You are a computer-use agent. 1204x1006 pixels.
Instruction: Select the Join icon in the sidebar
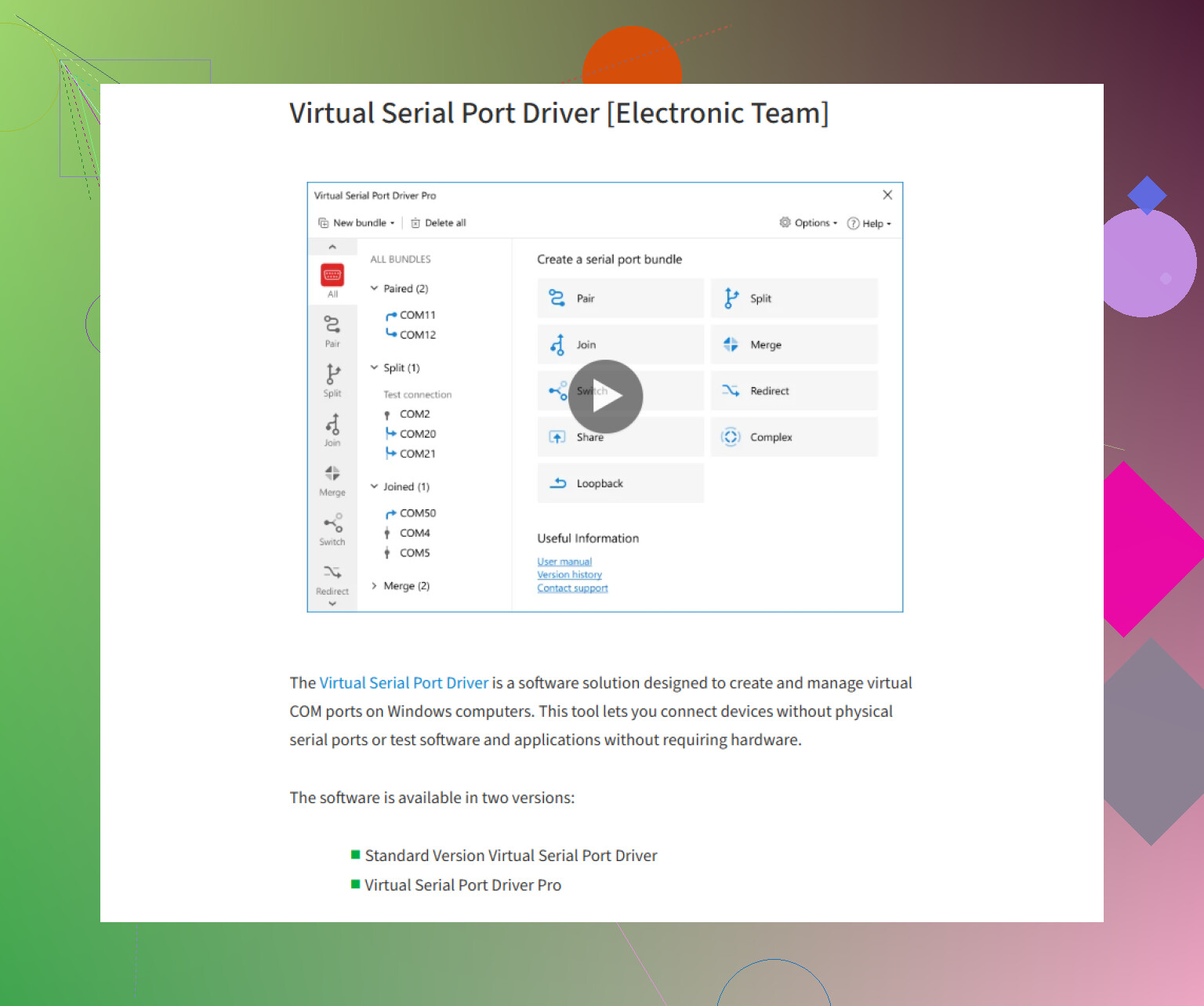tap(332, 425)
